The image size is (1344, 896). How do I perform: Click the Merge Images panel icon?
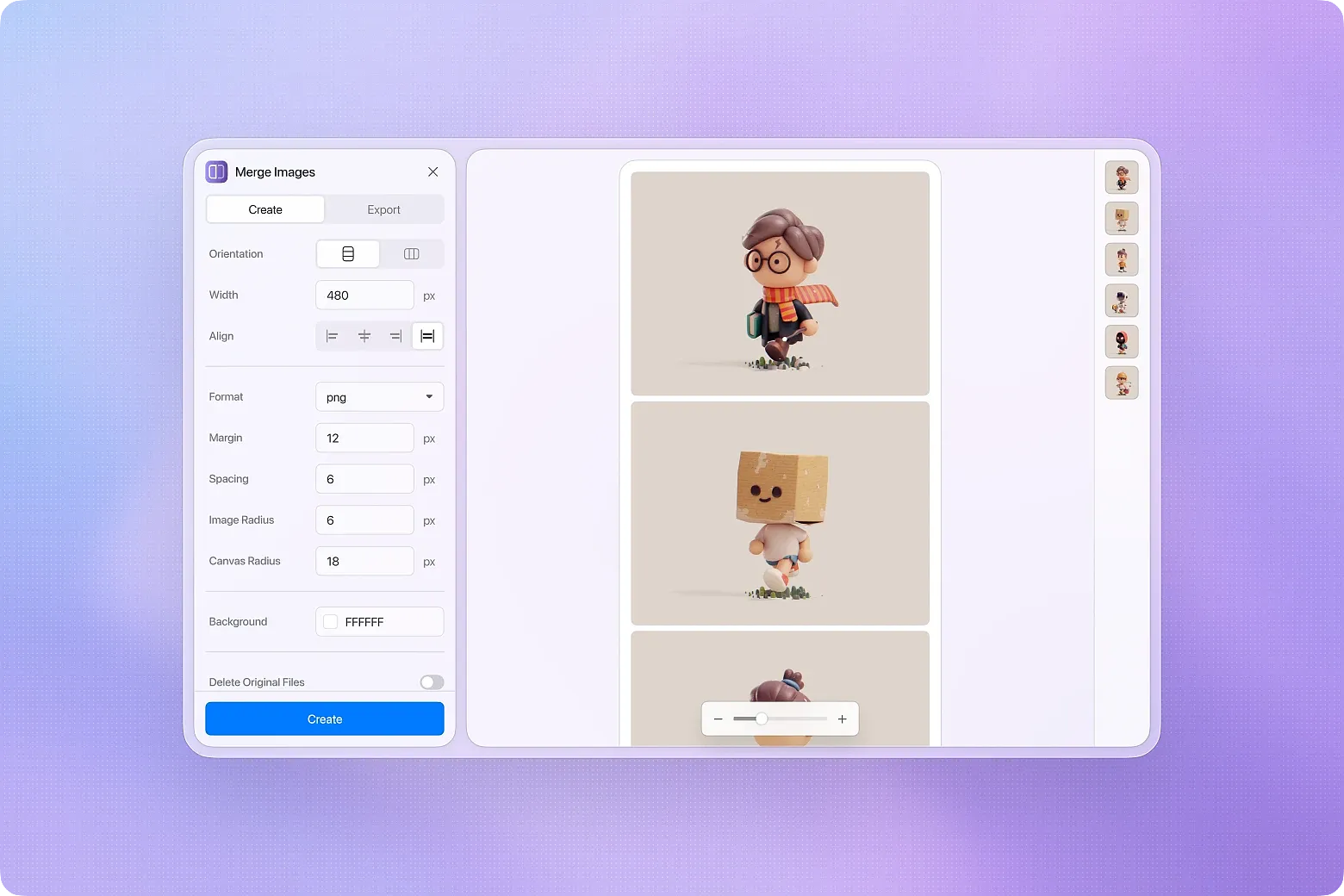click(215, 171)
